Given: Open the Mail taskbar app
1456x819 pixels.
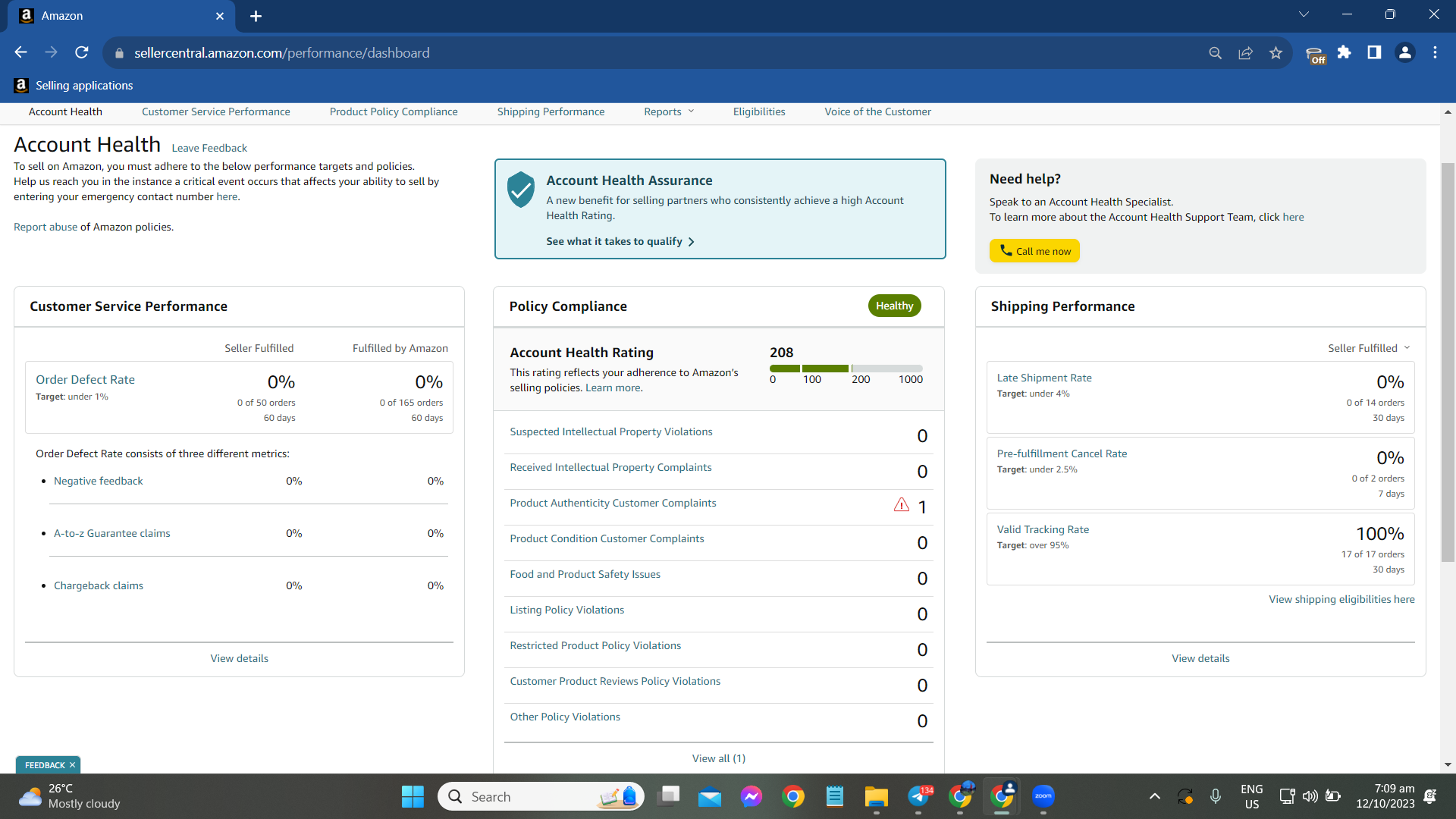Looking at the screenshot, I should click(x=710, y=796).
